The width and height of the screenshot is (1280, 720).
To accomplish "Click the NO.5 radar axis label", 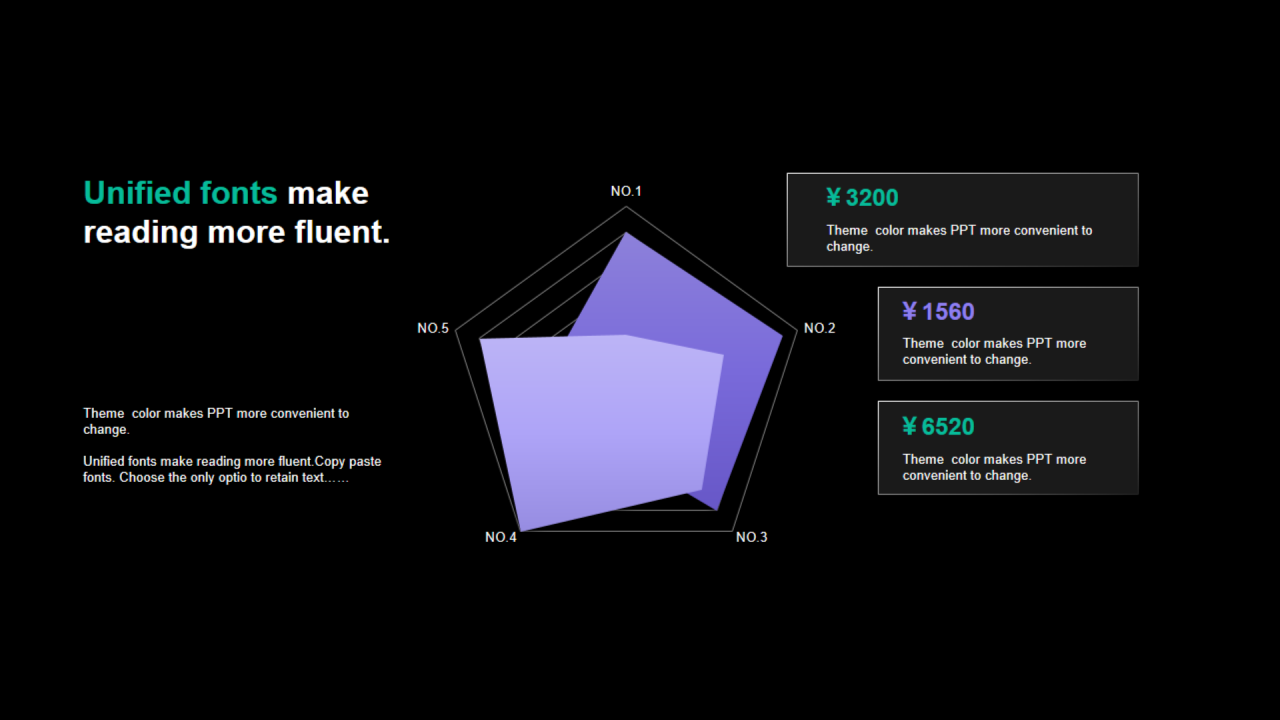I will 433,328.
